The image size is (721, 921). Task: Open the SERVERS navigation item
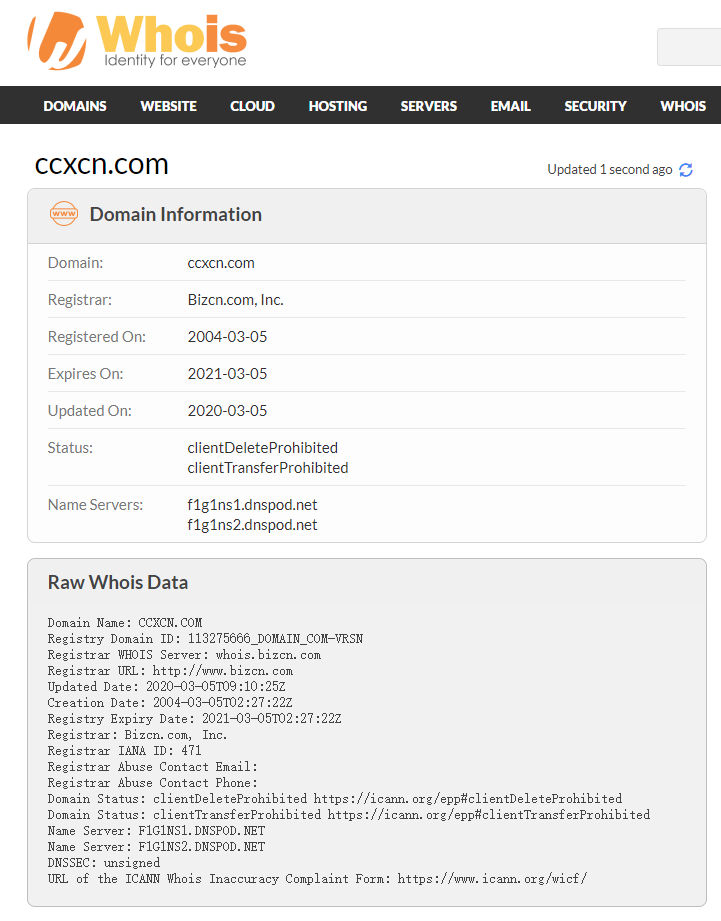click(429, 106)
